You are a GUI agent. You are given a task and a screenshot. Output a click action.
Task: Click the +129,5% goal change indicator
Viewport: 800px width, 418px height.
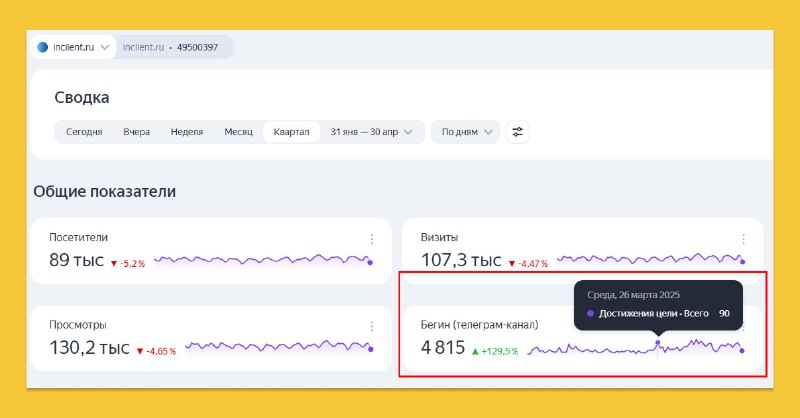[495, 351]
